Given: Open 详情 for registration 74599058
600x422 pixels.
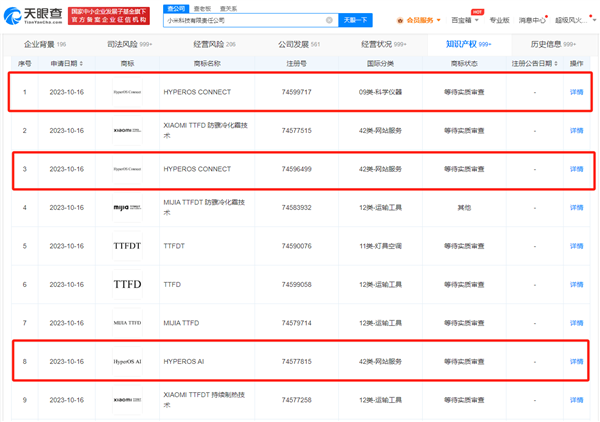Looking at the screenshot, I should pos(576,285).
